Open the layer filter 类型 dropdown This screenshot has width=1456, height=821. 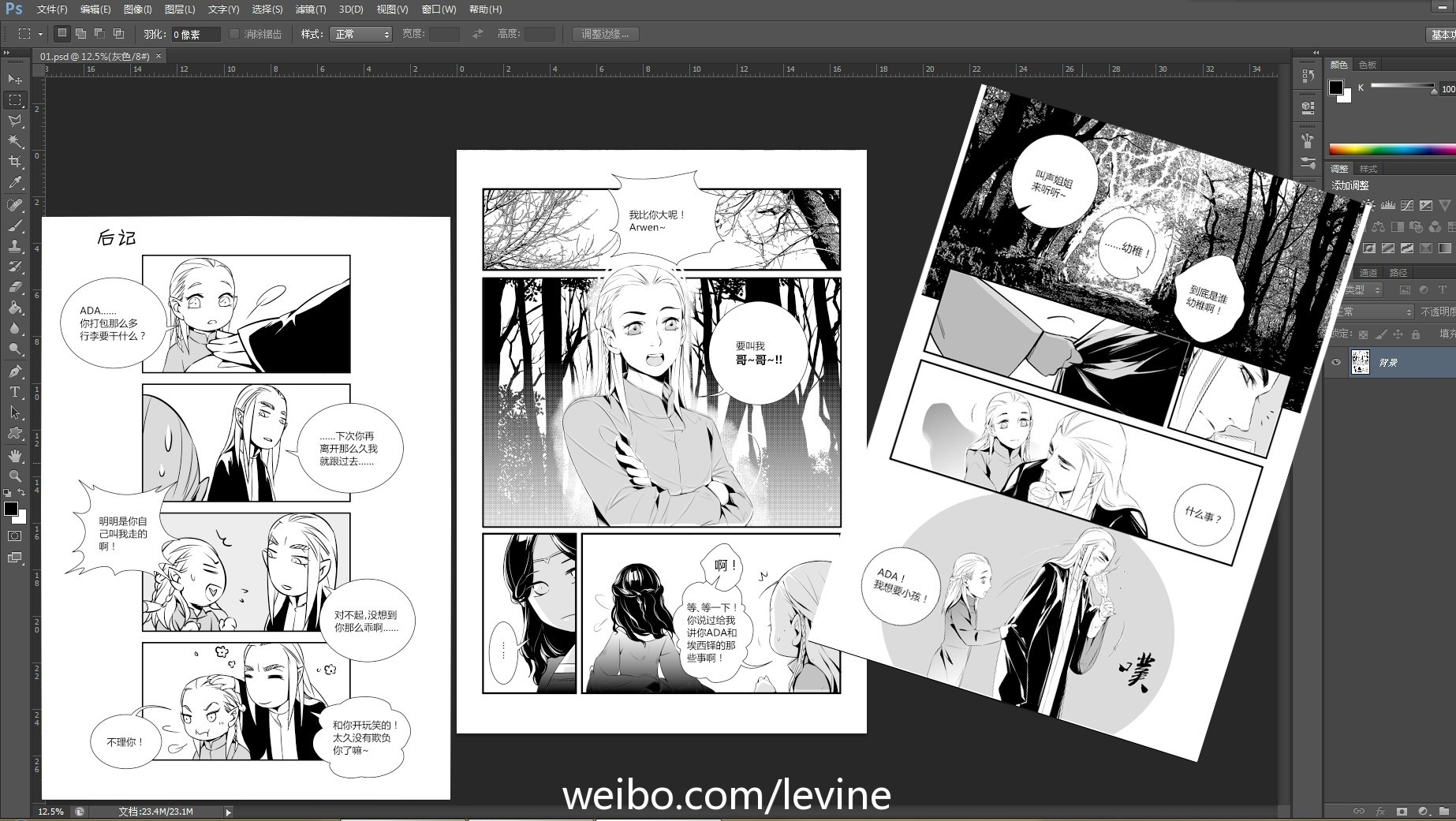(x=1363, y=290)
